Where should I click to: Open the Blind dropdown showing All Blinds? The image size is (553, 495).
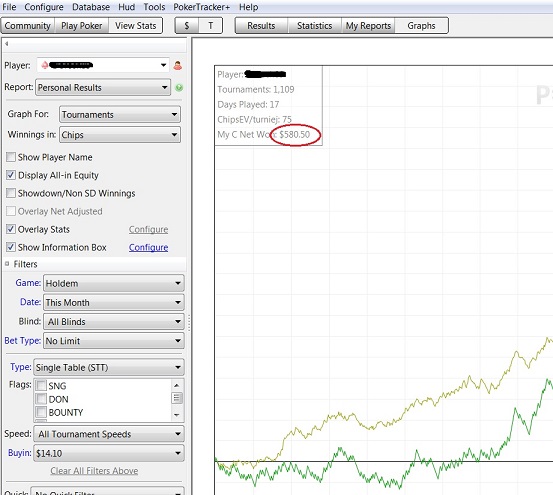114,322
